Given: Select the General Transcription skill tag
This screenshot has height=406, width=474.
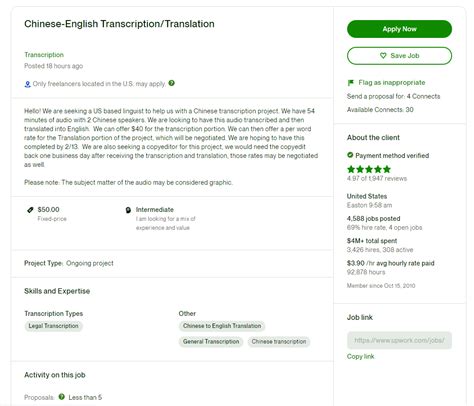Looking at the screenshot, I should click(x=211, y=342).
